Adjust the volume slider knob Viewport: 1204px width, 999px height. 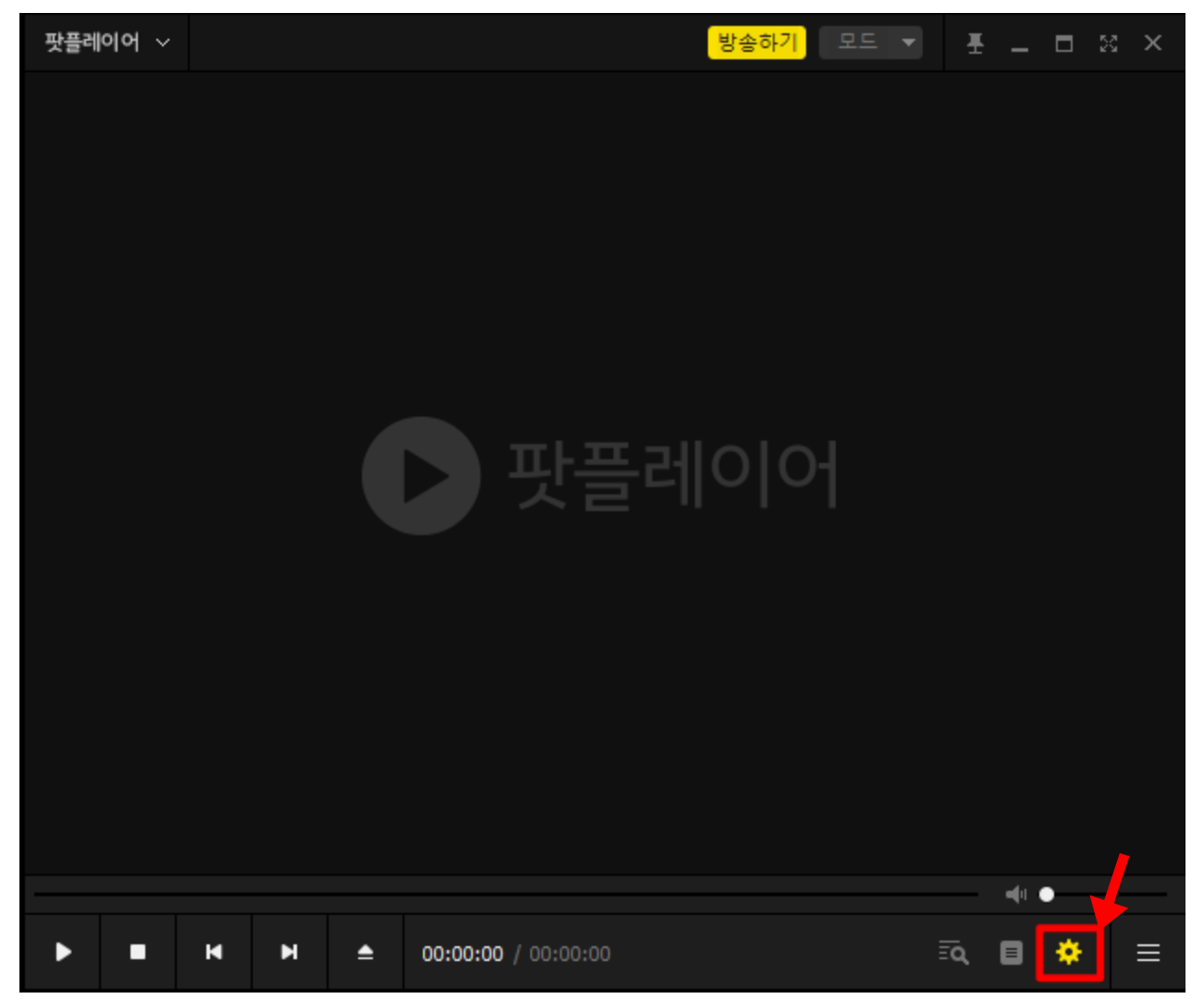coord(1047,893)
